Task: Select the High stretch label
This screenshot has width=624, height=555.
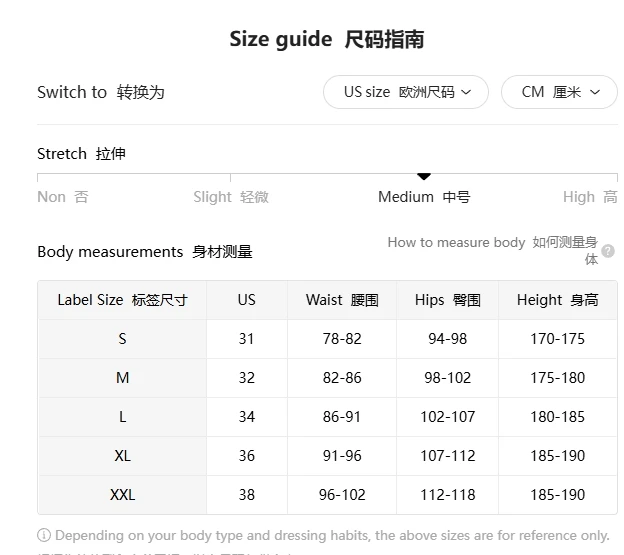Action: pos(590,197)
